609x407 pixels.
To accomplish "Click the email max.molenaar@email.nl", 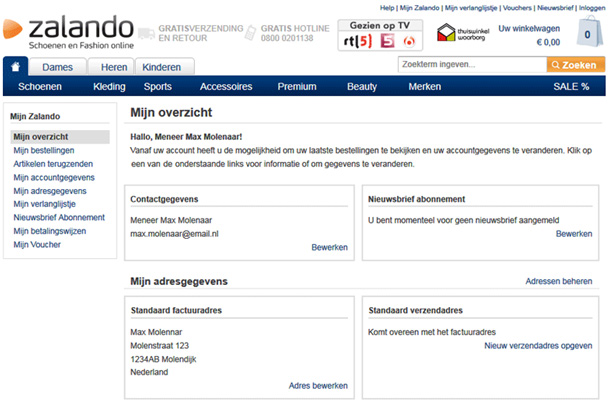I will point(174,234).
